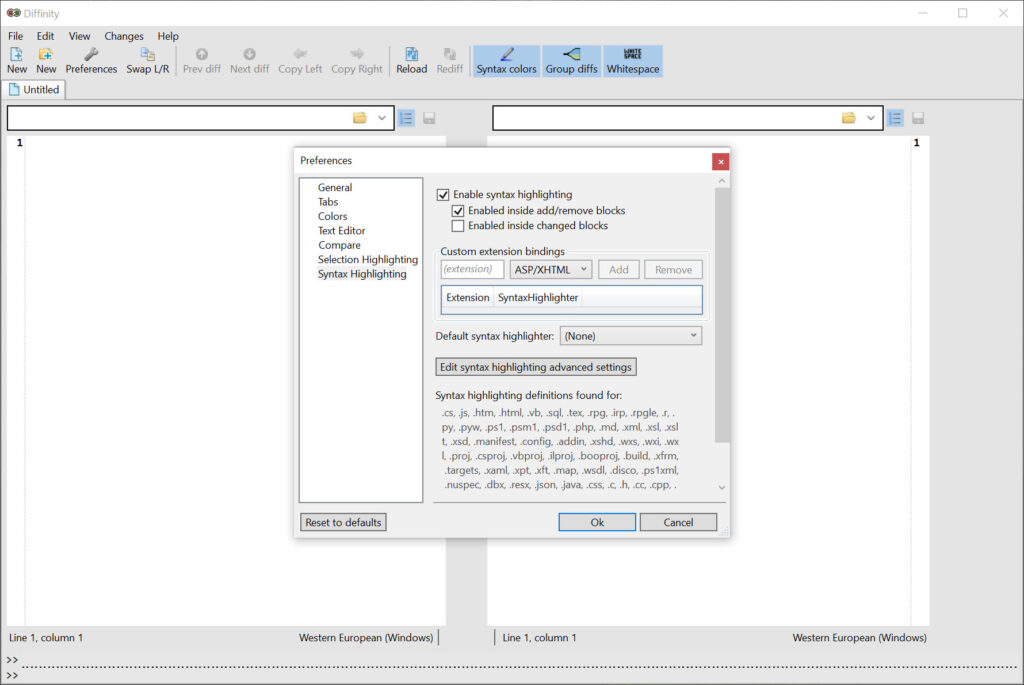Viewport: 1024px width, 685px height.
Task: Click the Extension column header
Action: click(468, 297)
